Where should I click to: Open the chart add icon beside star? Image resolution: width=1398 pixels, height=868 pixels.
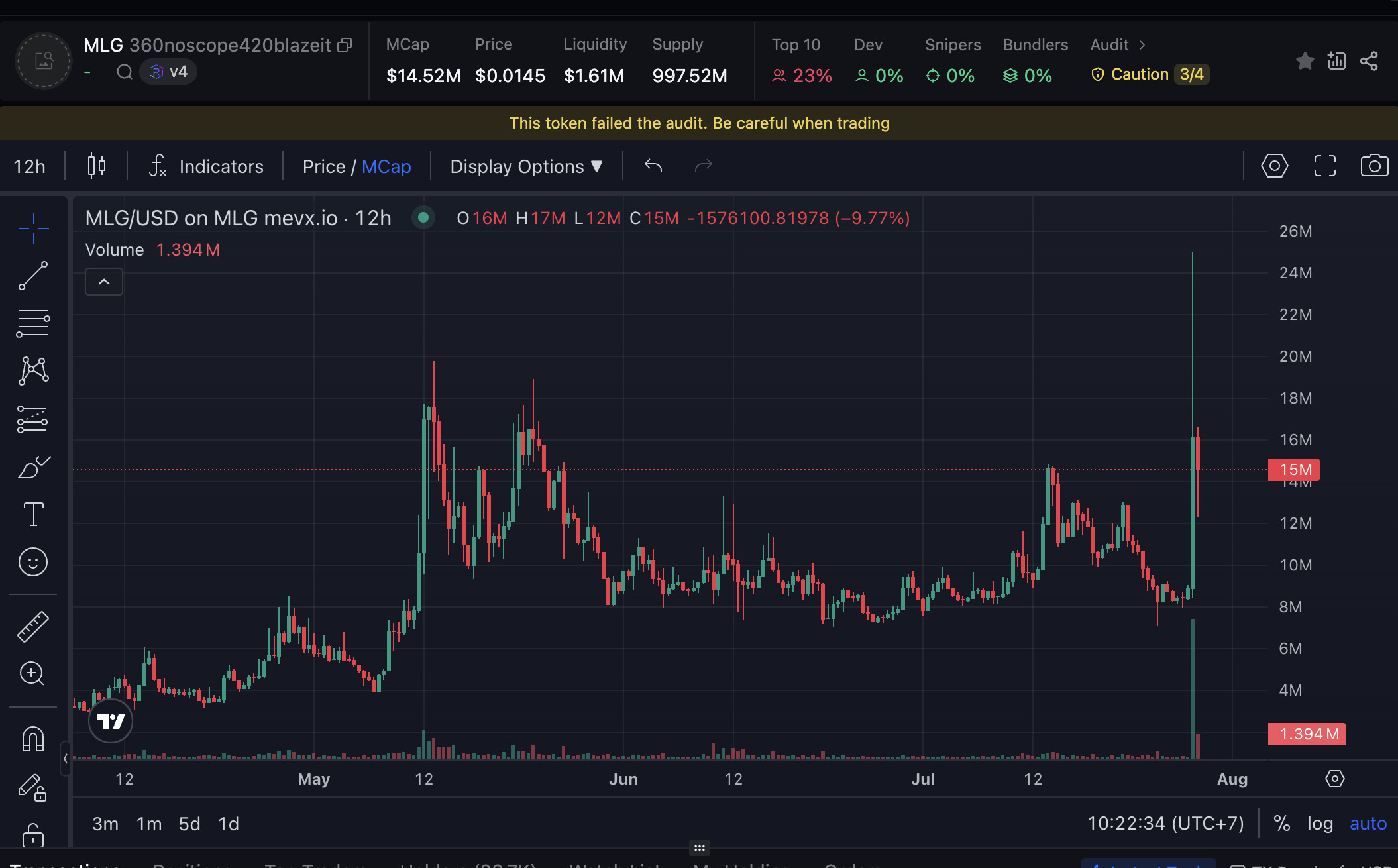(1336, 61)
